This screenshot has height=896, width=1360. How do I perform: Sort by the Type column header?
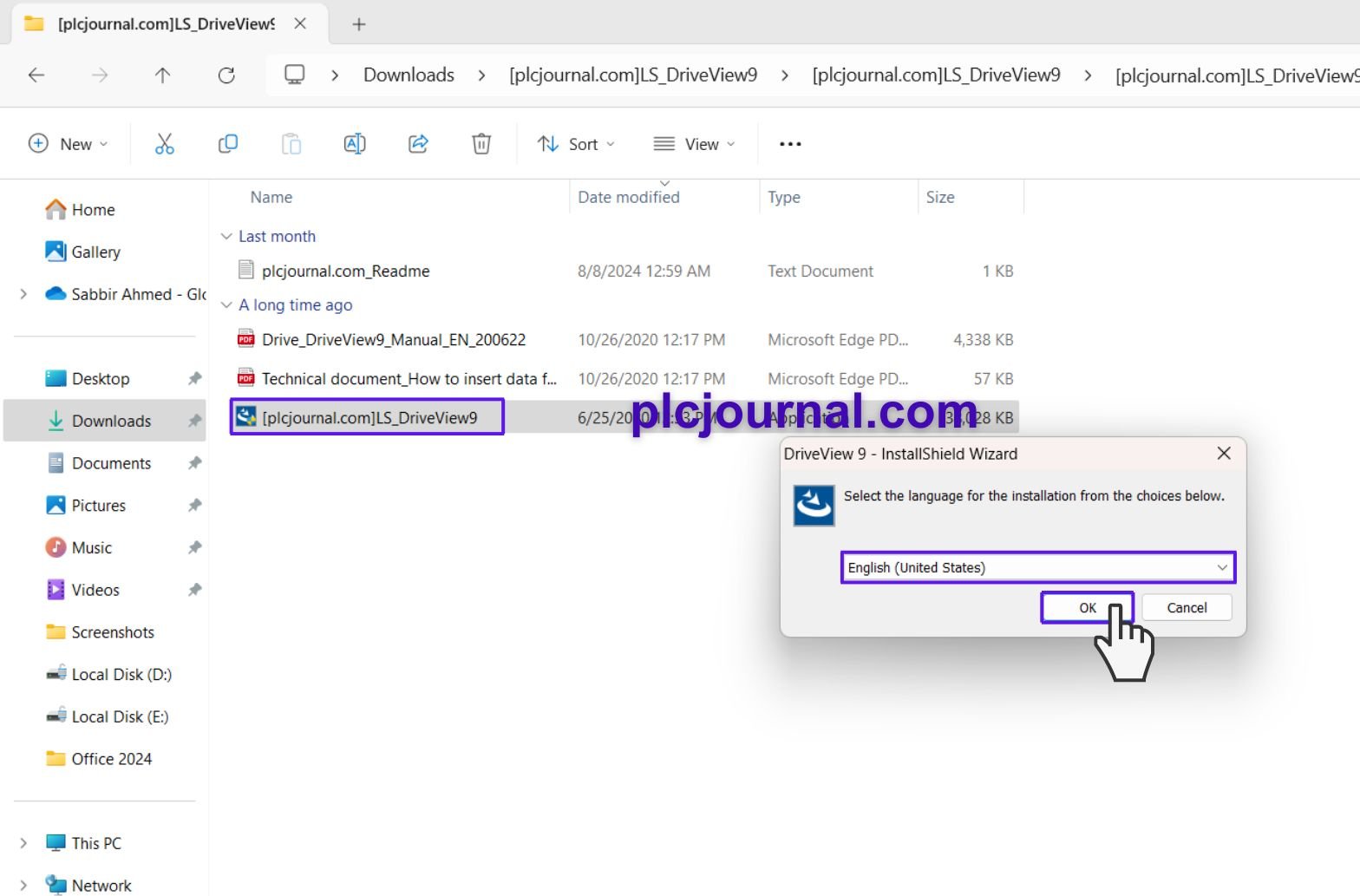(x=784, y=197)
